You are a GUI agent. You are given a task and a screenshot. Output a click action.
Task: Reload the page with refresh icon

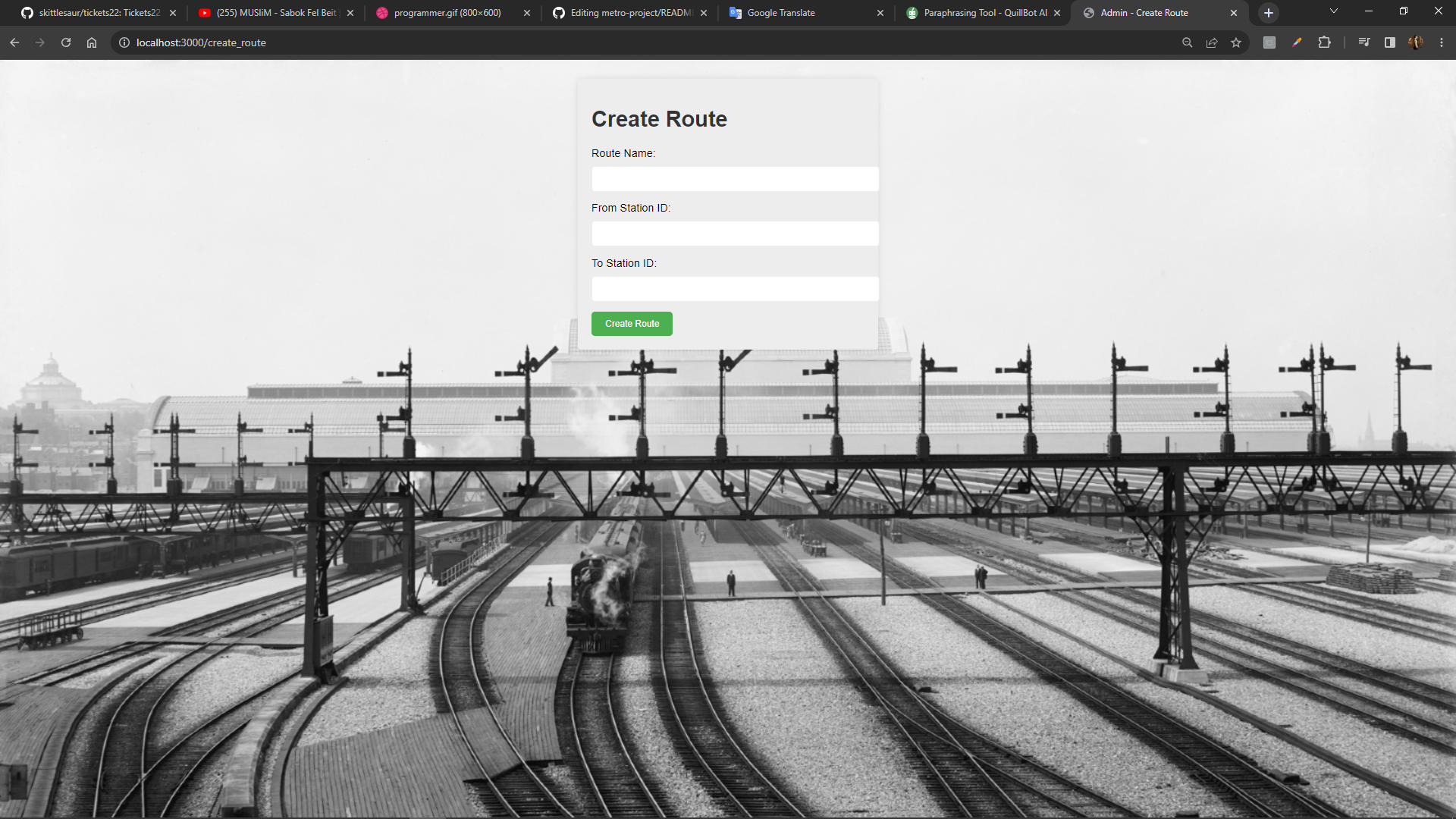point(66,42)
